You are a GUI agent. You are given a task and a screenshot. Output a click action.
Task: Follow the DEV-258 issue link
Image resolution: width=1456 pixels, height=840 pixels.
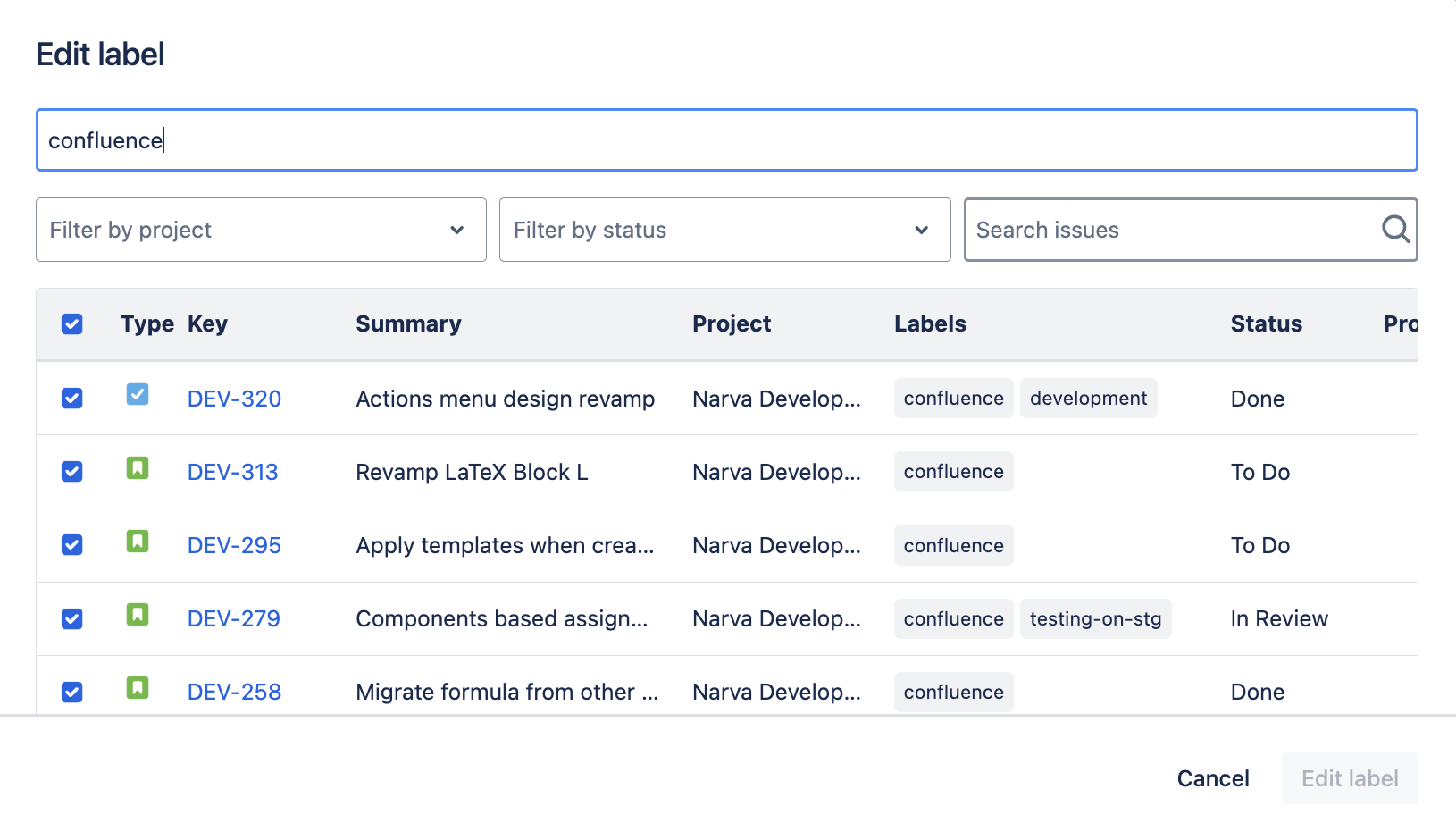tap(233, 691)
